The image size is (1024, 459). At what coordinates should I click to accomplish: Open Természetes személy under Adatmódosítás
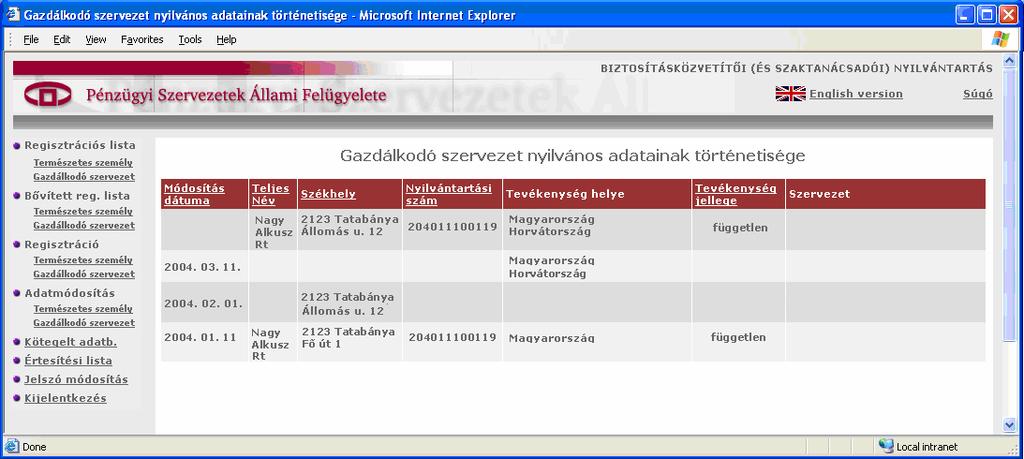click(83, 309)
